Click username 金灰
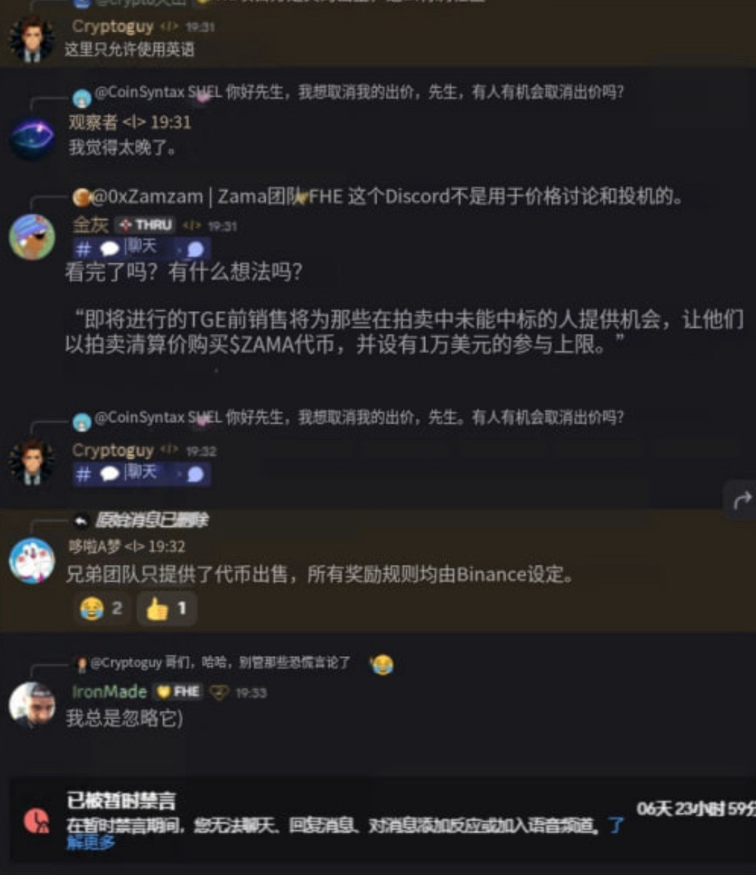This screenshot has height=875, width=756. click(x=90, y=225)
